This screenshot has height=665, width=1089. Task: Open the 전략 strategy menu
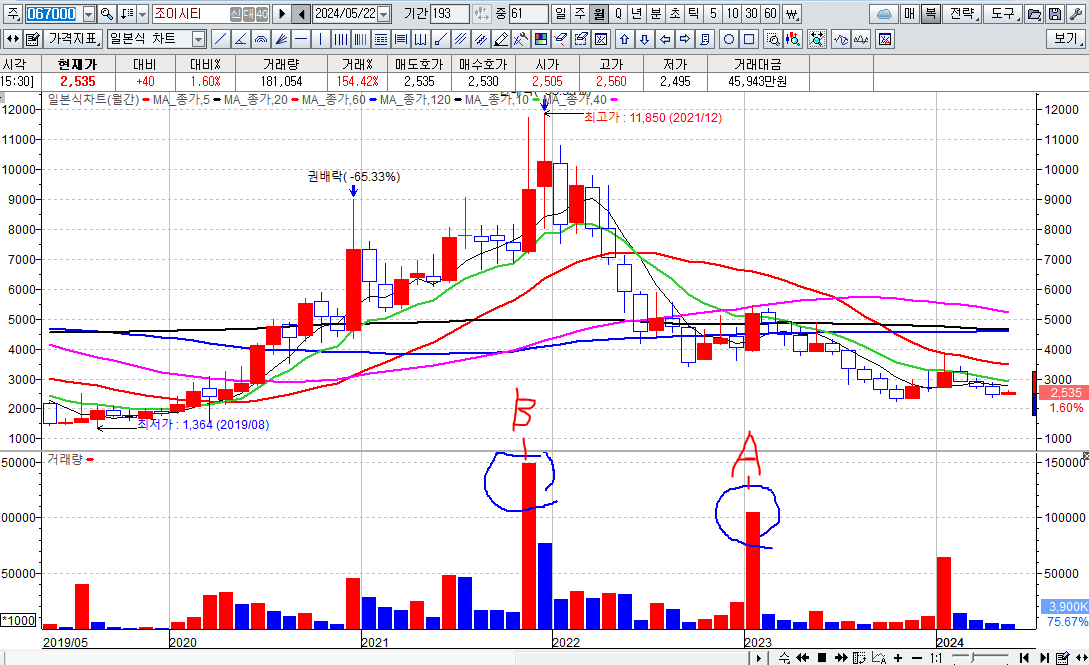[x=960, y=14]
